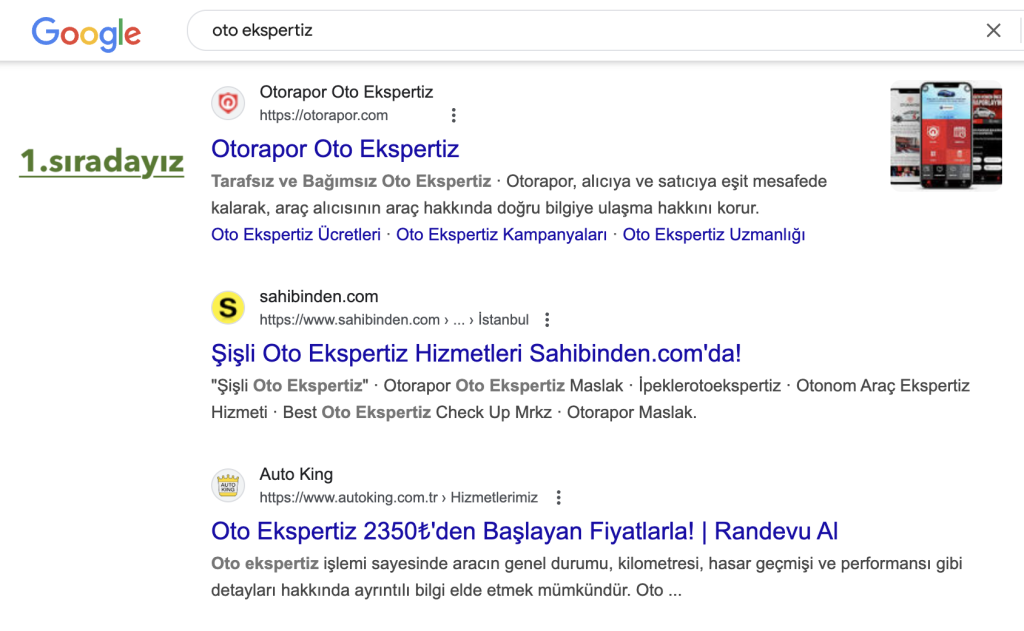The height and width of the screenshot is (631, 1024).
Task: Click the Auto King favicon
Action: 228,486
